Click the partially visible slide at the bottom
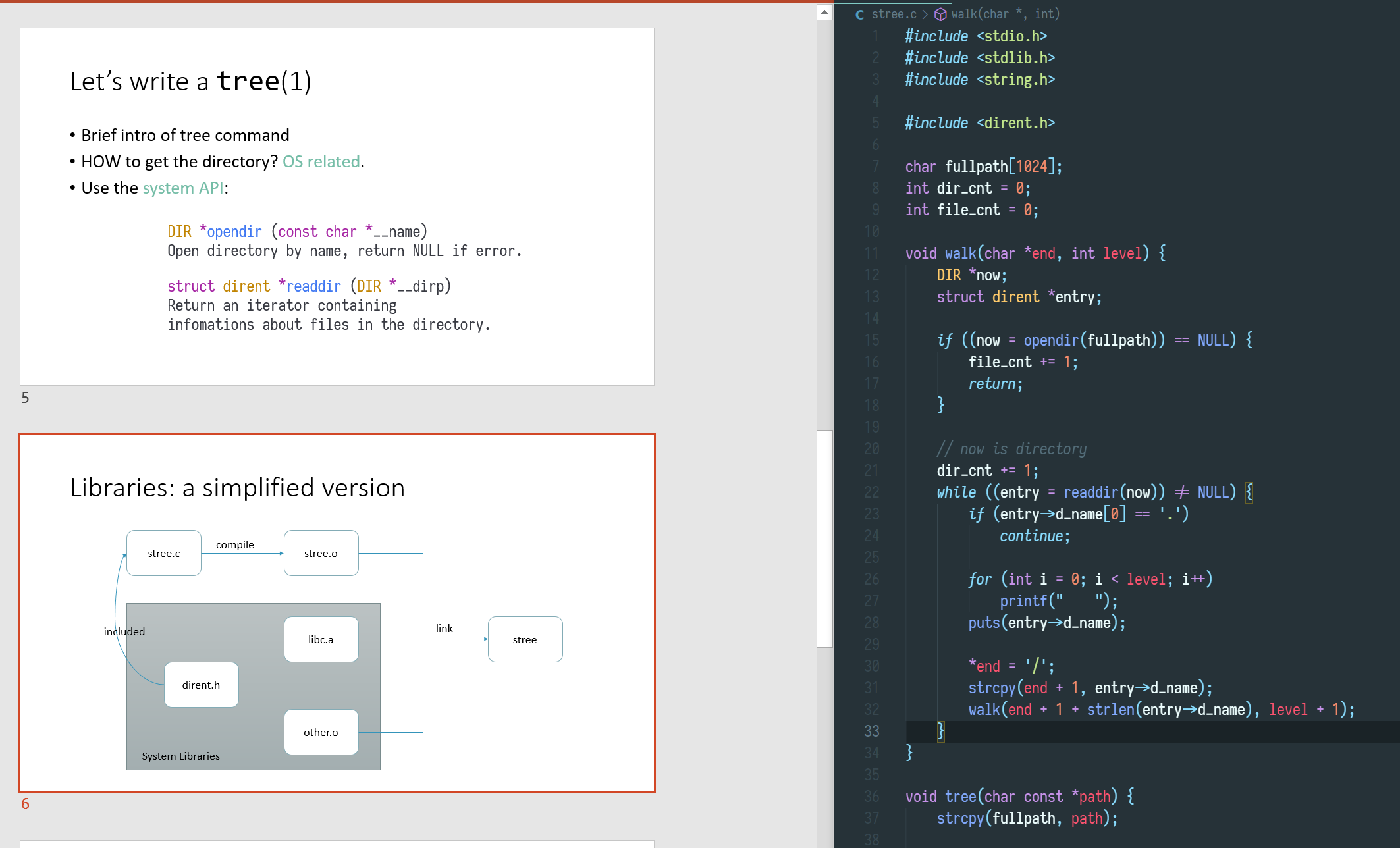1400x848 pixels. pos(337,843)
